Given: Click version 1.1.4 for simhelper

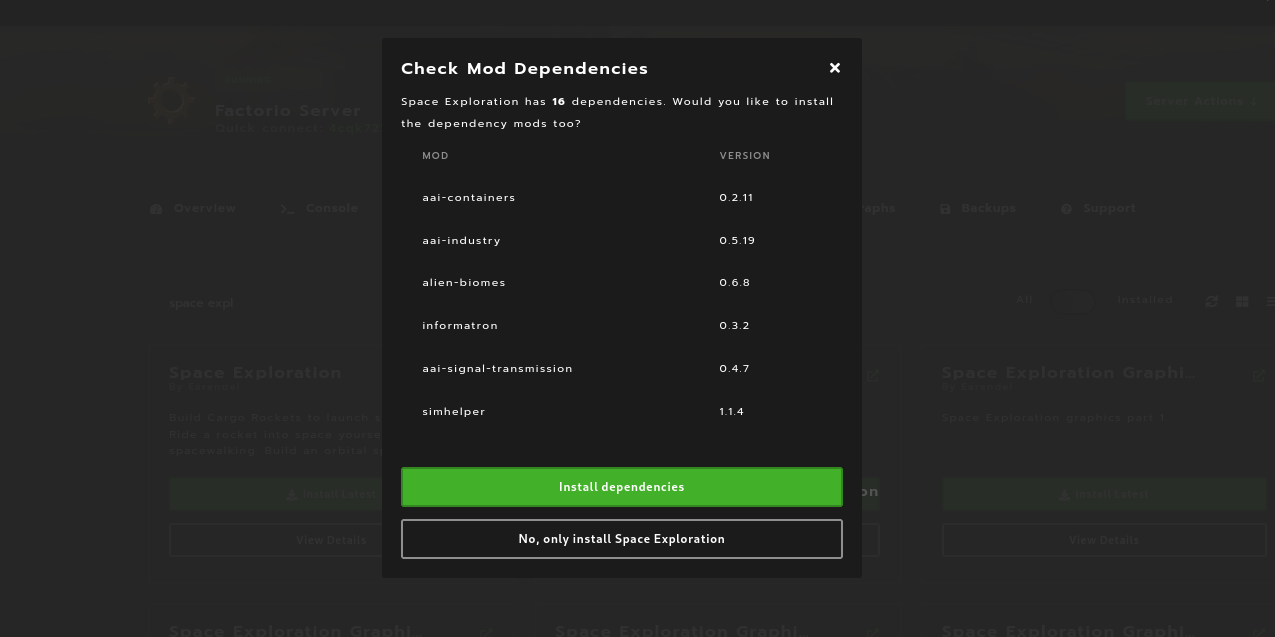Looking at the screenshot, I should click(x=731, y=412).
